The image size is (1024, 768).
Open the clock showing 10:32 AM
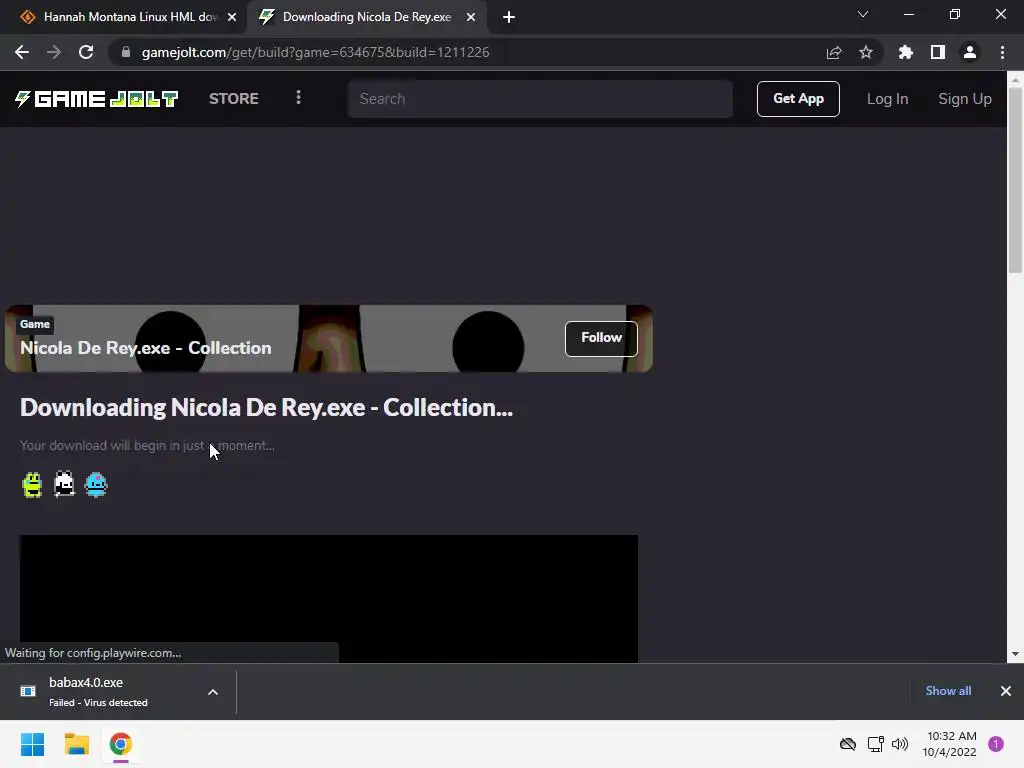pos(950,744)
